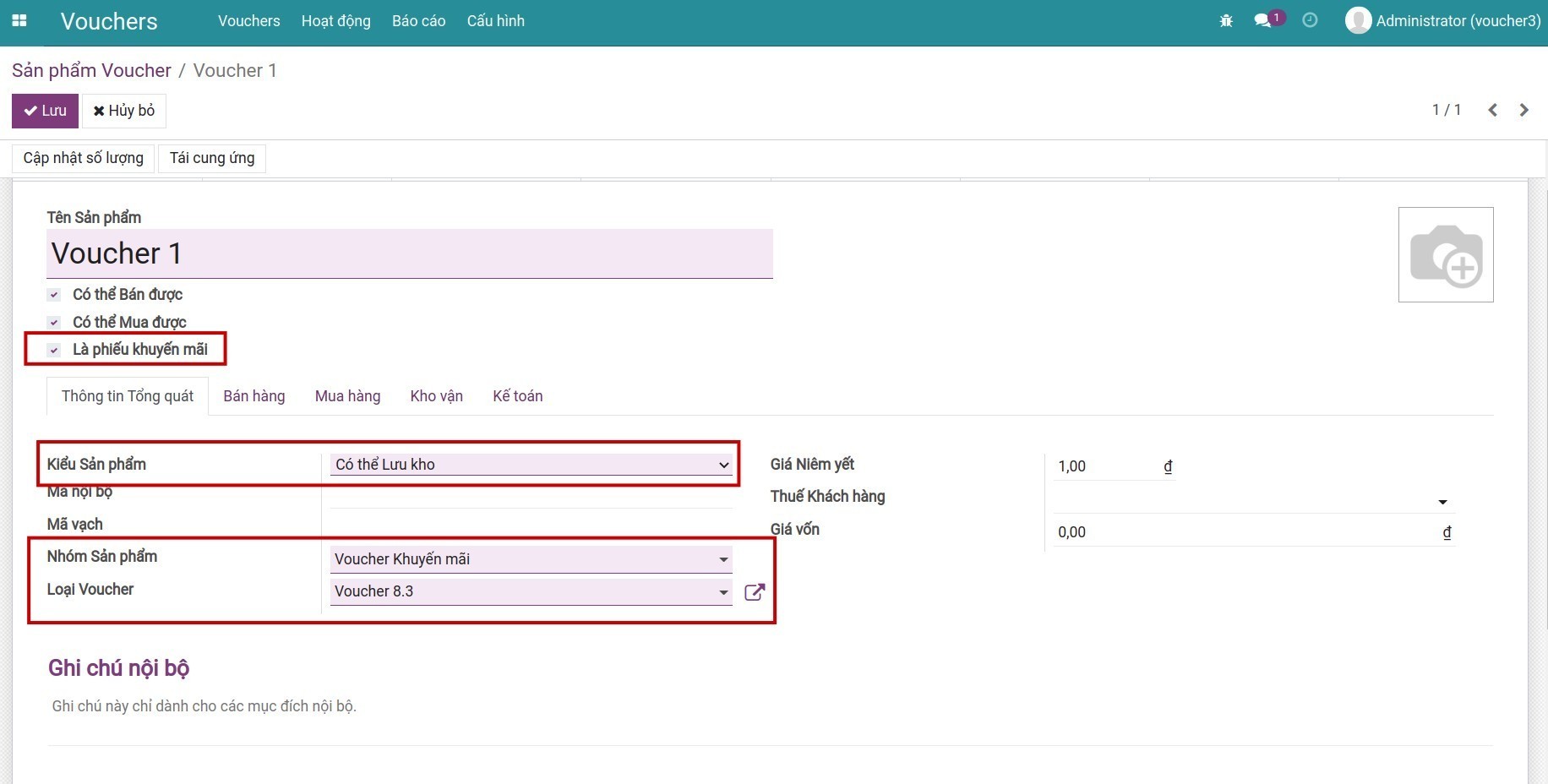The height and width of the screenshot is (784, 1548).
Task: Open the apps grid menu icon
Action: pyautogui.click(x=19, y=21)
